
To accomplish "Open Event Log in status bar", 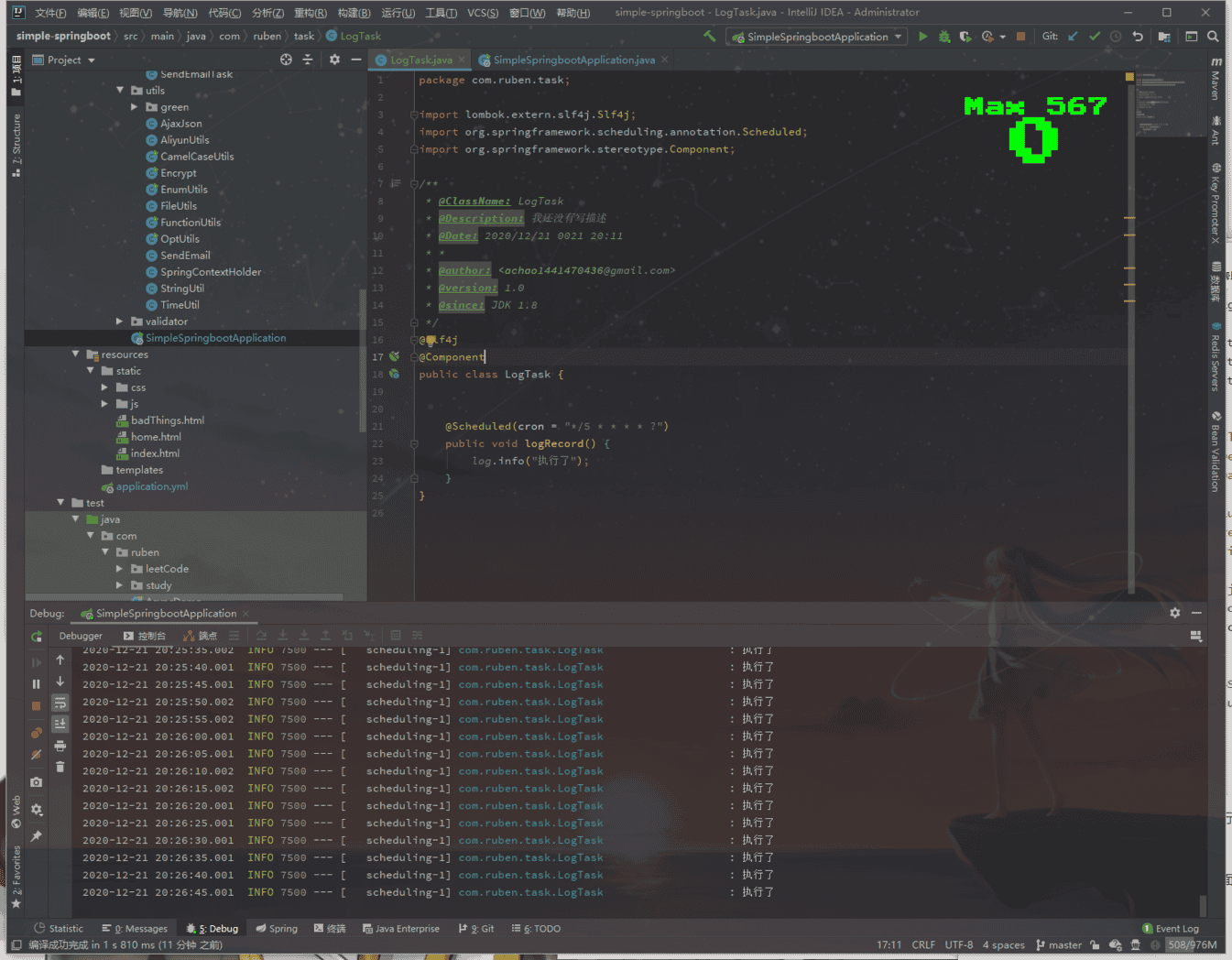I will [x=1171, y=929].
